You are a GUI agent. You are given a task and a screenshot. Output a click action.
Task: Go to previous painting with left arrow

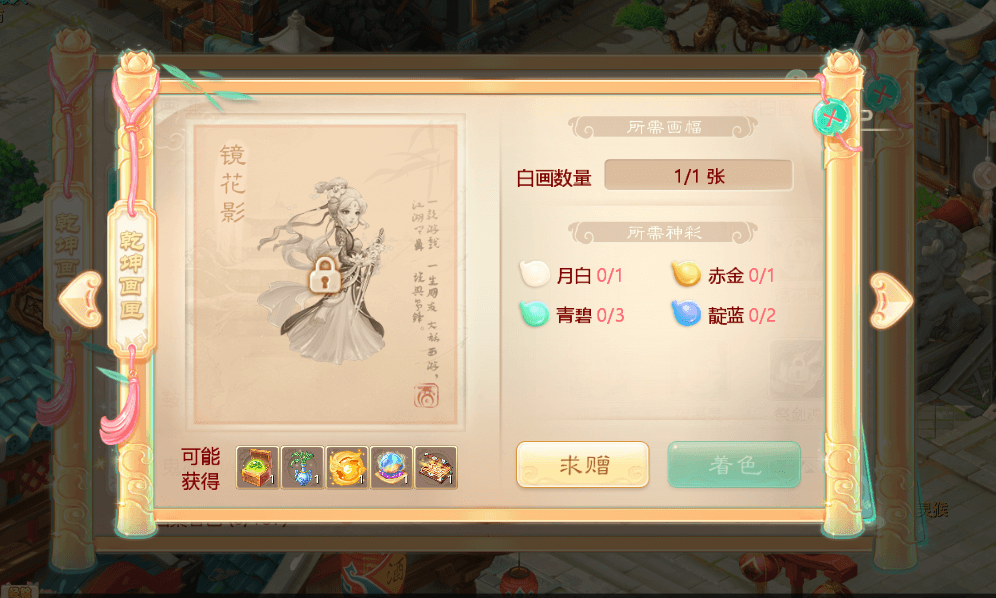pos(81,299)
